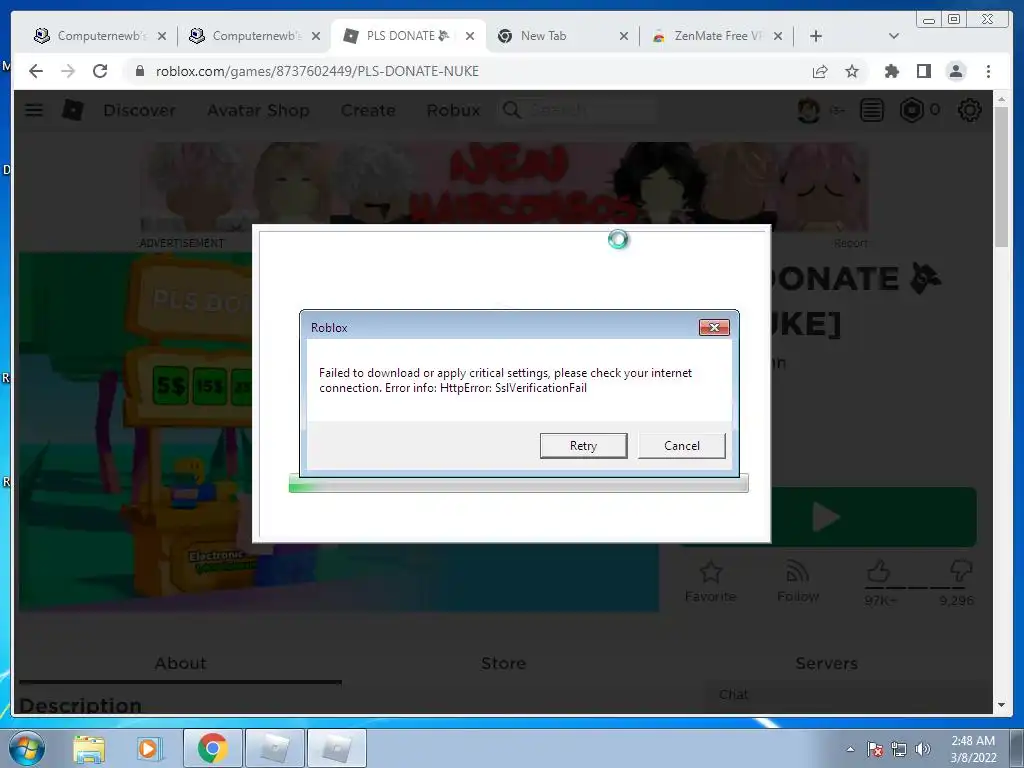Image resolution: width=1024 pixels, height=768 pixels.
Task: Open the Create page
Action: pyautogui.click(x=368, y=110)
